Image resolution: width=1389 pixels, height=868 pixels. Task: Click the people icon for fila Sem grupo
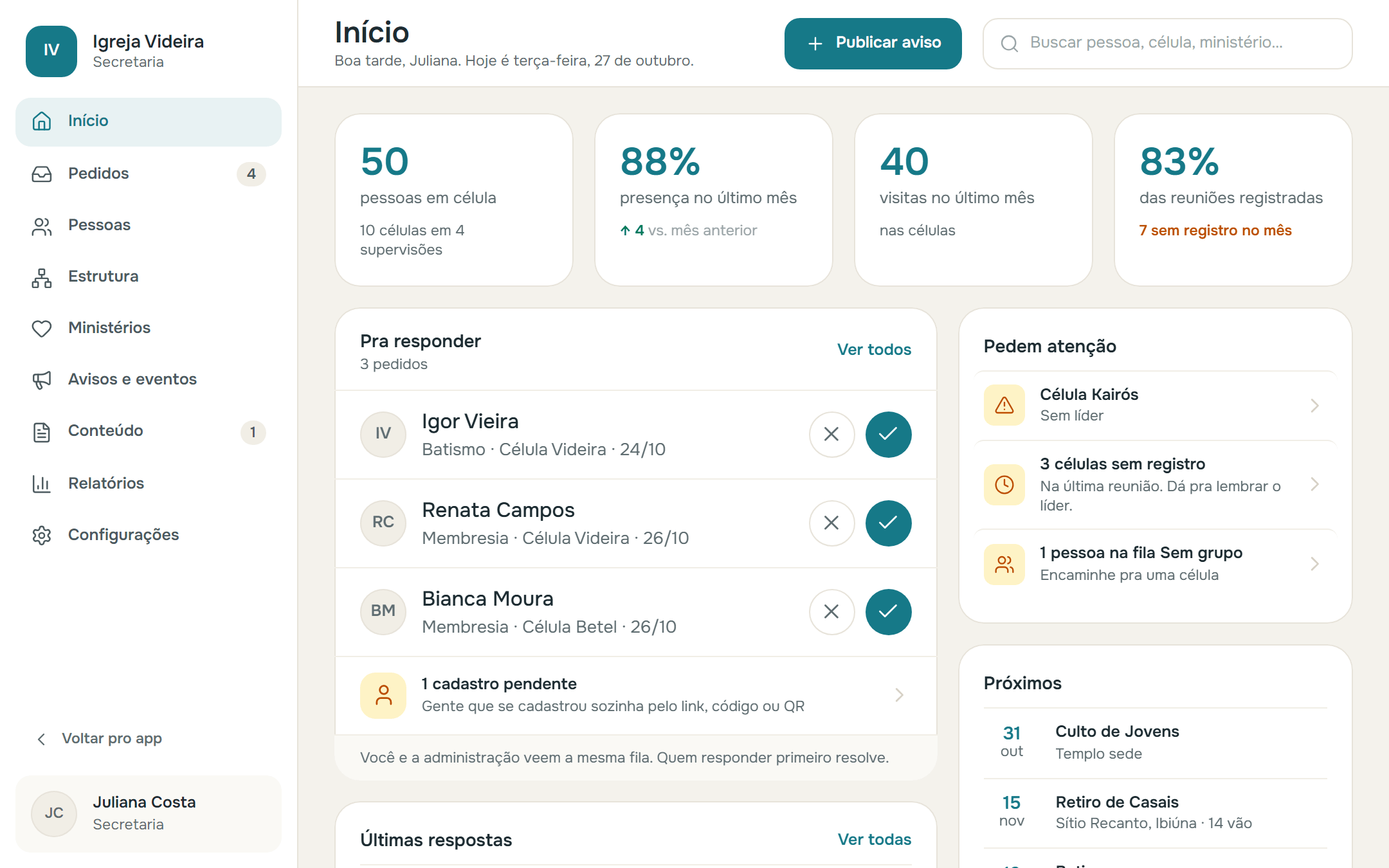tap(1004, 564)
